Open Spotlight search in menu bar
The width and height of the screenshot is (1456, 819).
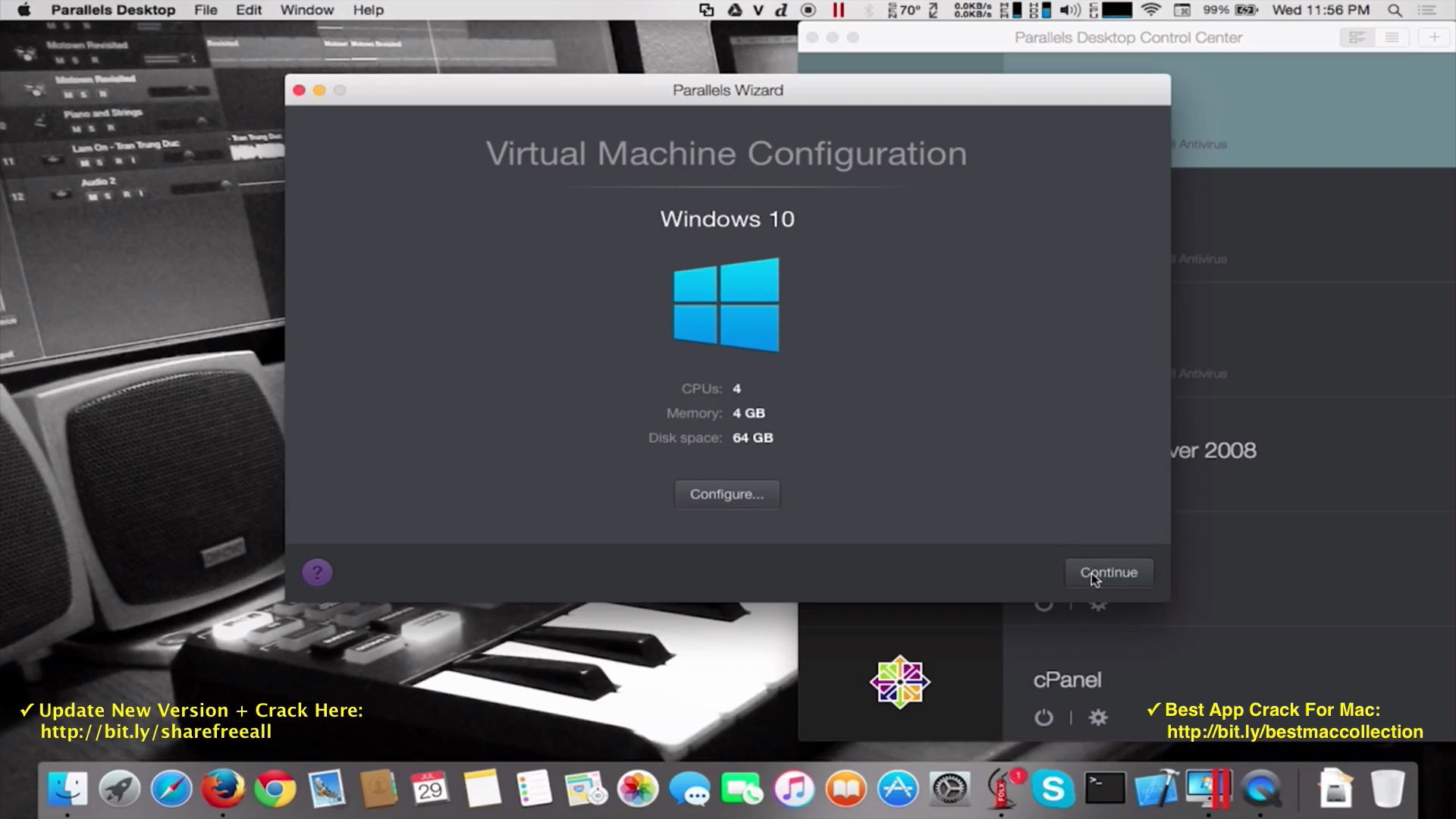1394,10
